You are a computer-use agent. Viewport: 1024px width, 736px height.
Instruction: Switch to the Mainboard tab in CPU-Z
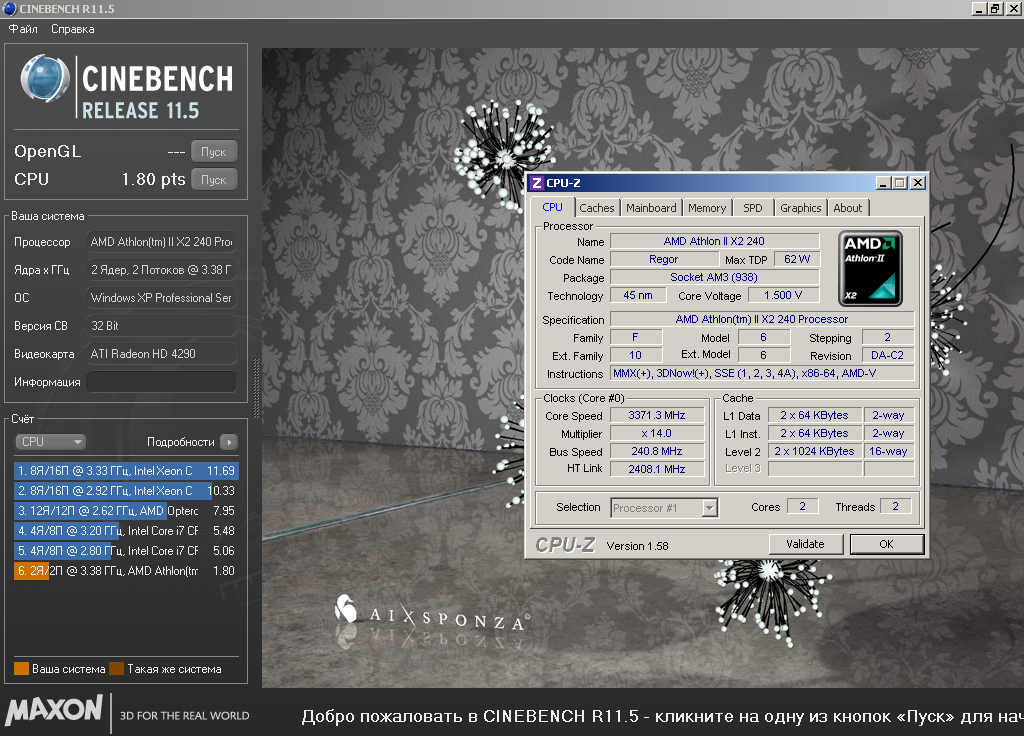point(651,208)
